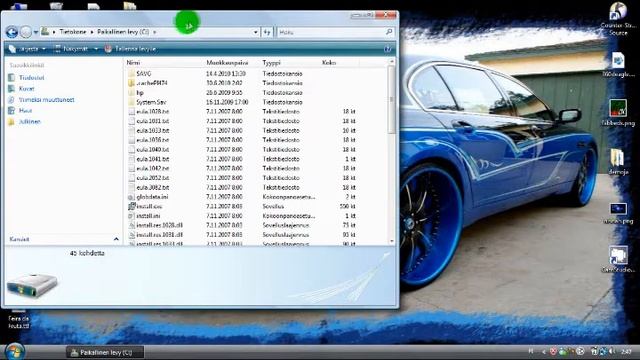Select the SAVG folder
Viewport: 640px width, 360px height.
pos(144,73)
